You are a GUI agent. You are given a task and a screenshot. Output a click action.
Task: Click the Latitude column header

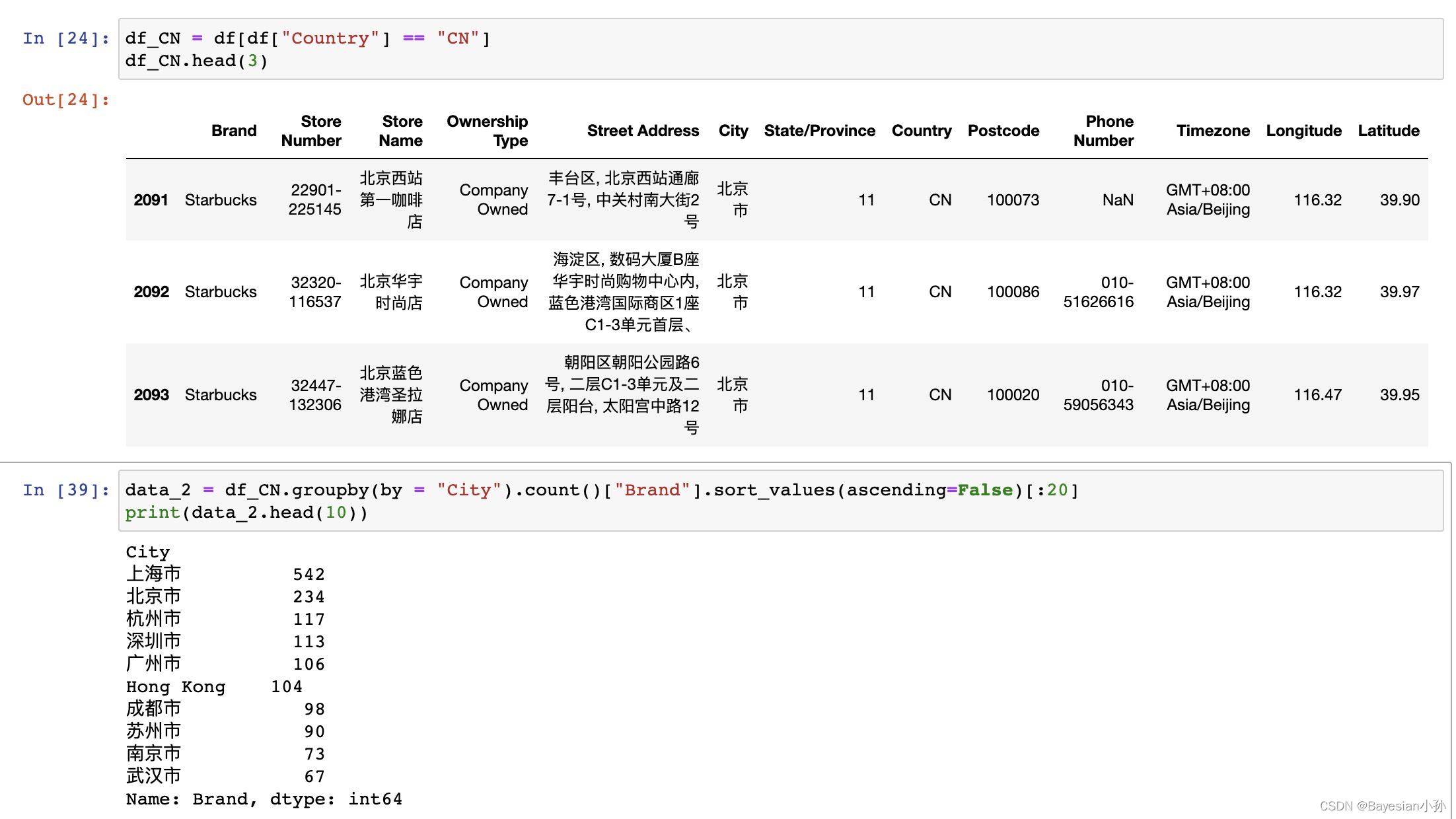(1389, 131)
